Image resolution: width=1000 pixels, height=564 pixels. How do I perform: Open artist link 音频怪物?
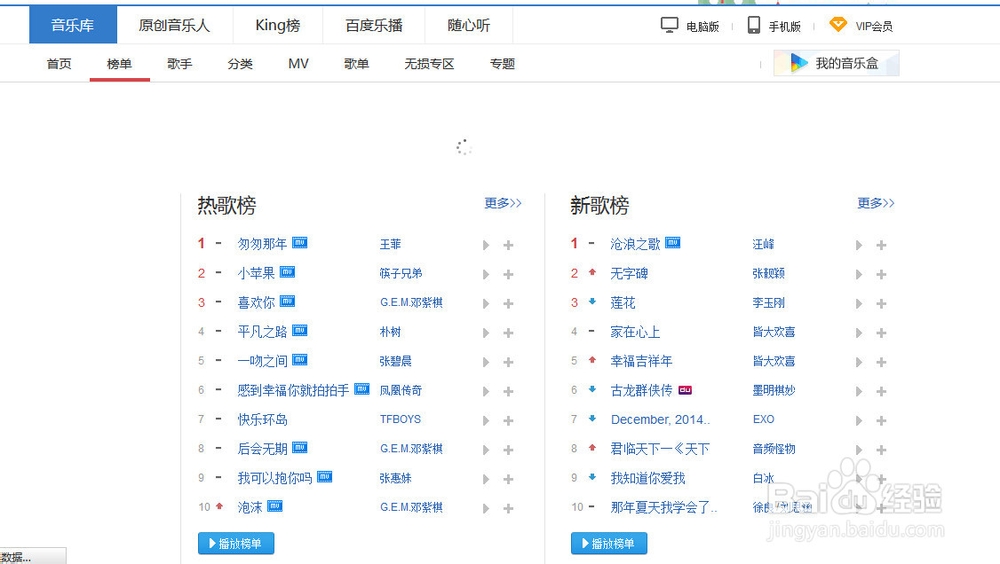[x=774, y=449]
